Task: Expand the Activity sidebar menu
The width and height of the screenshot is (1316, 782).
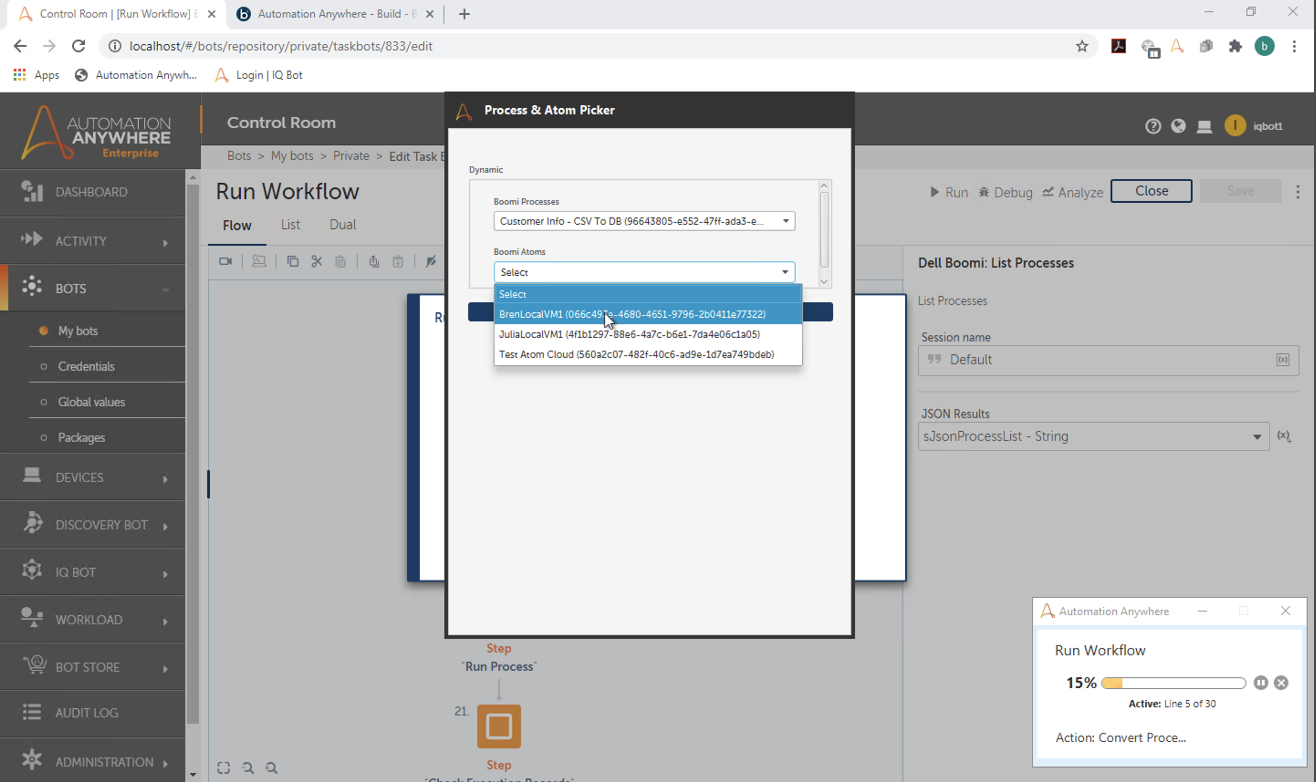Action: 93,241
